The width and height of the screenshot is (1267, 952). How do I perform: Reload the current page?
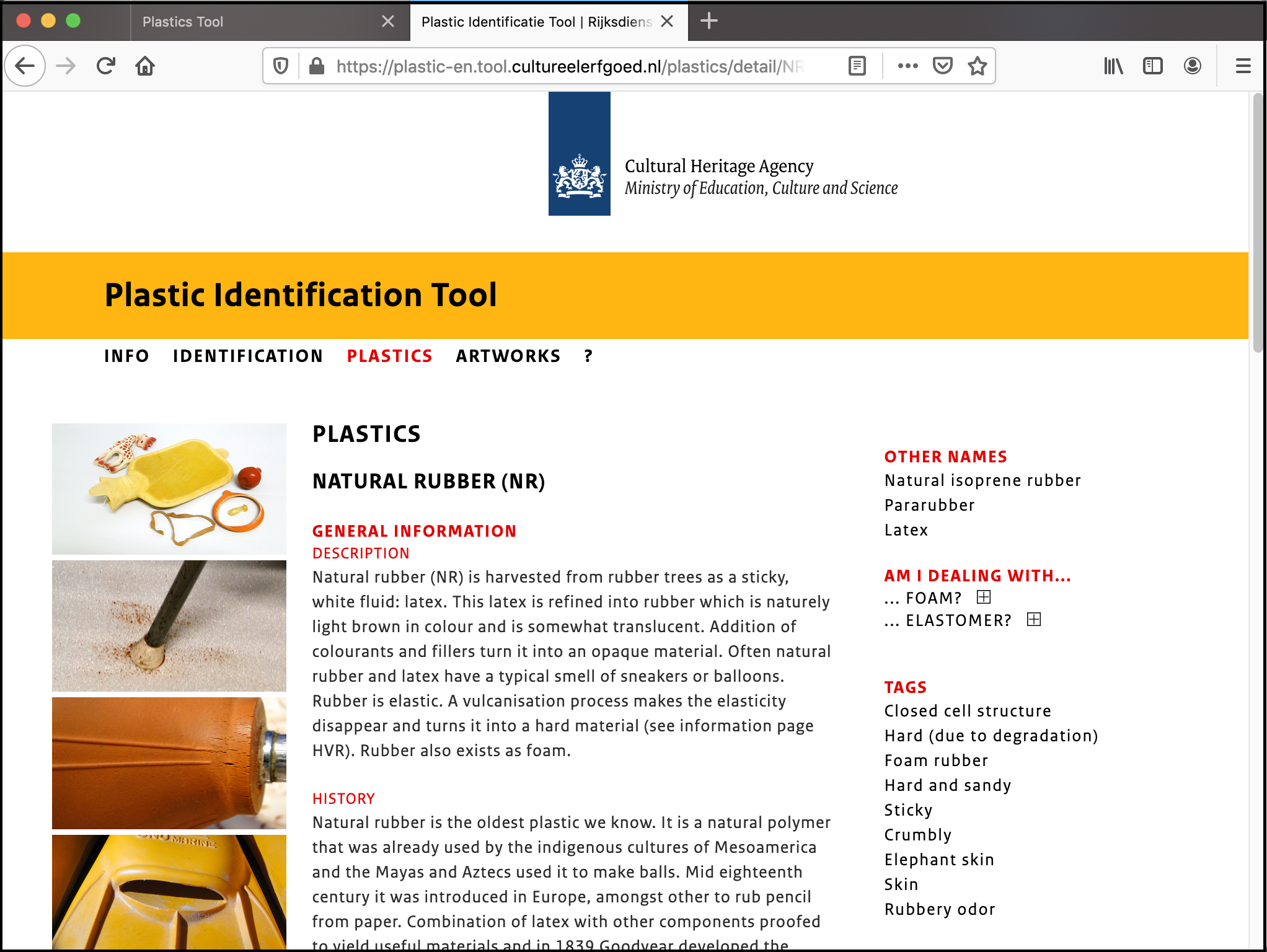[x=106, y=66]
